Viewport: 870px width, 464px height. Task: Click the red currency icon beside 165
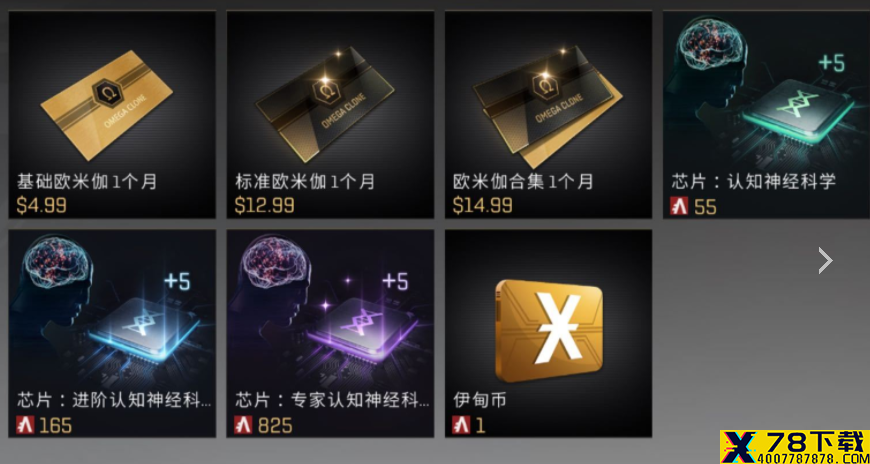pyautogui.click(x=25, y=425)
